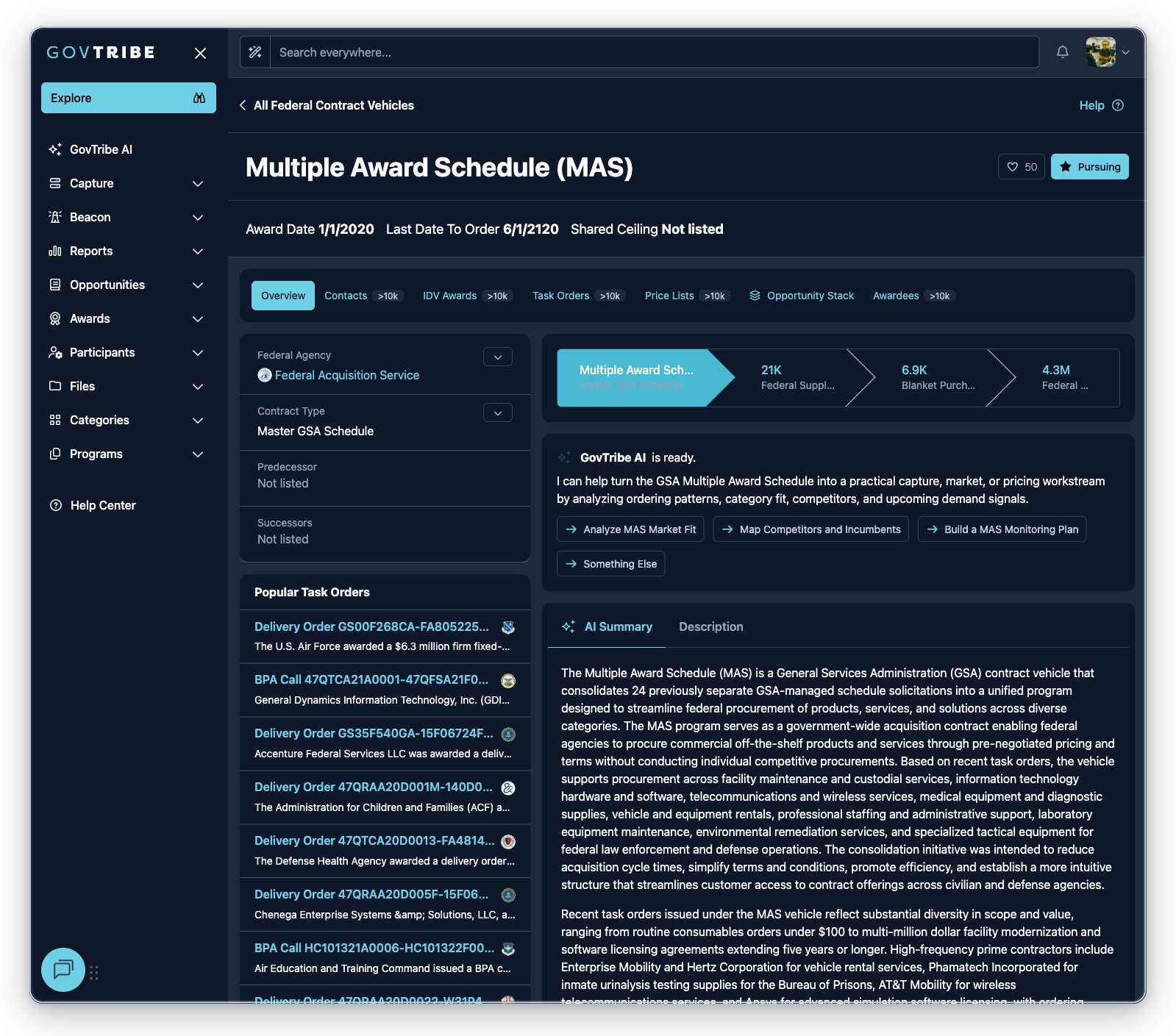
Task: Open the chat bubble widget
Action: [63, 970]
